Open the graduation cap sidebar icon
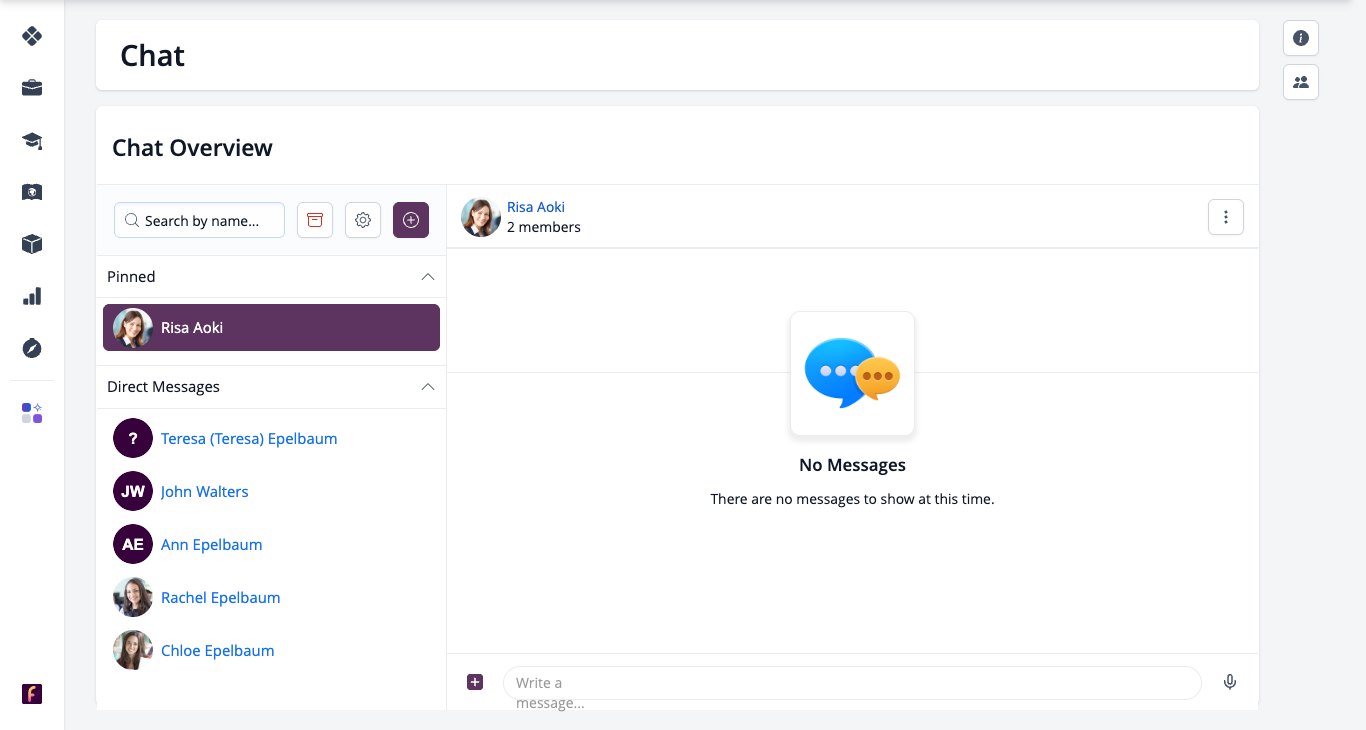 (32, 140)
